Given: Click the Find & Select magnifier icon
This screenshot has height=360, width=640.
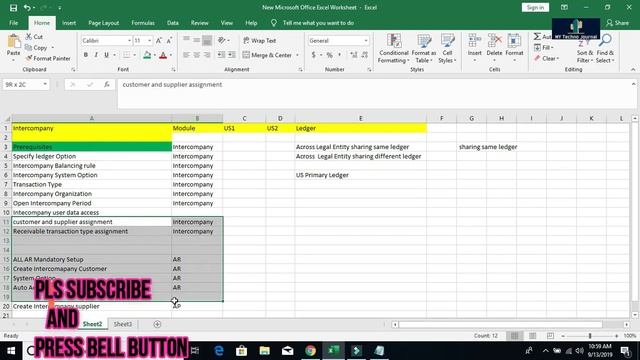Looking at the screenshot, I should click(x=605, y=40).
